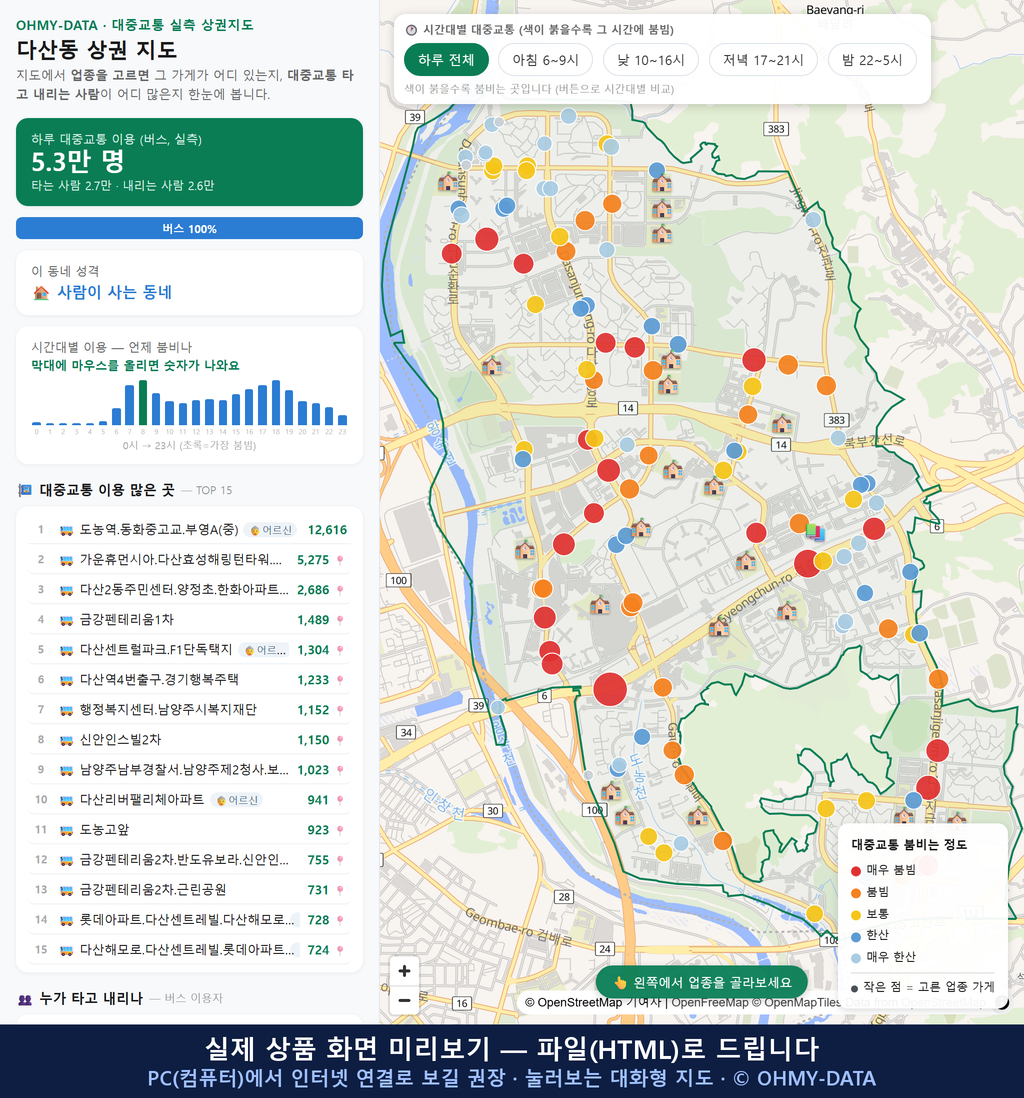1024x1098 pixels.
Task: Click the bus icon of 신안인스빌2차 row
Action: [67, 740]
